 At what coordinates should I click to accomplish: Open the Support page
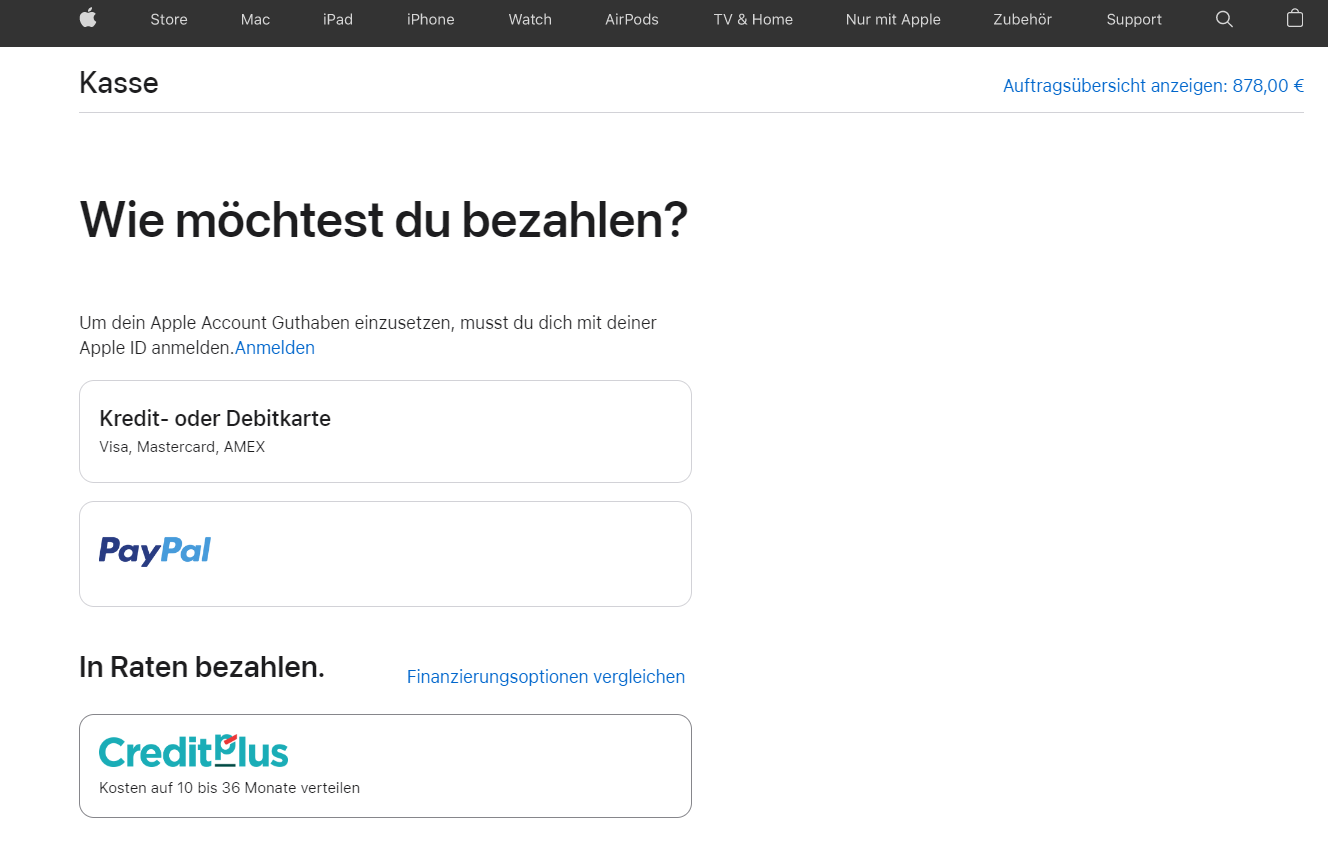pos(1134,19)
